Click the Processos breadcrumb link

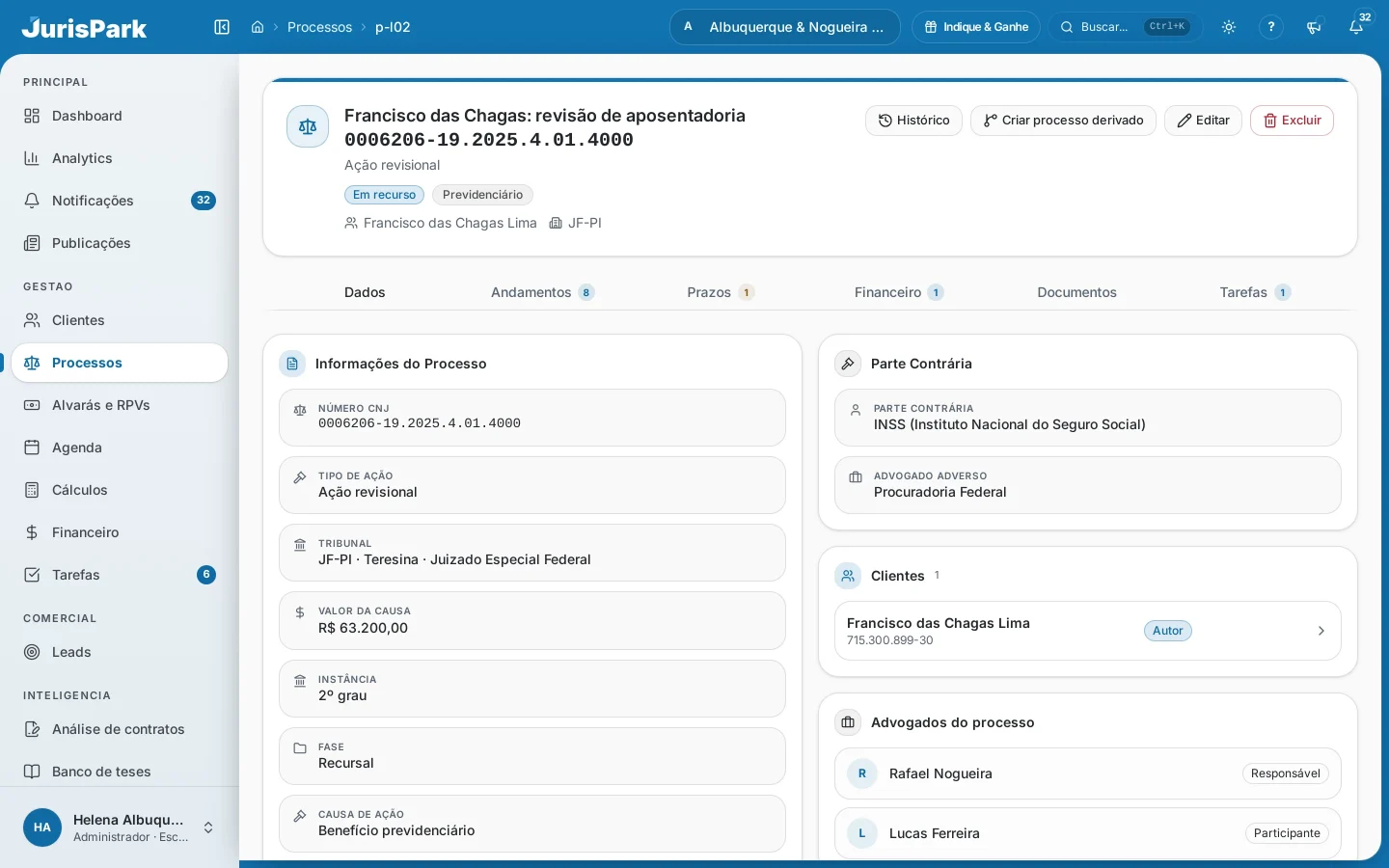tap(319, 27)
